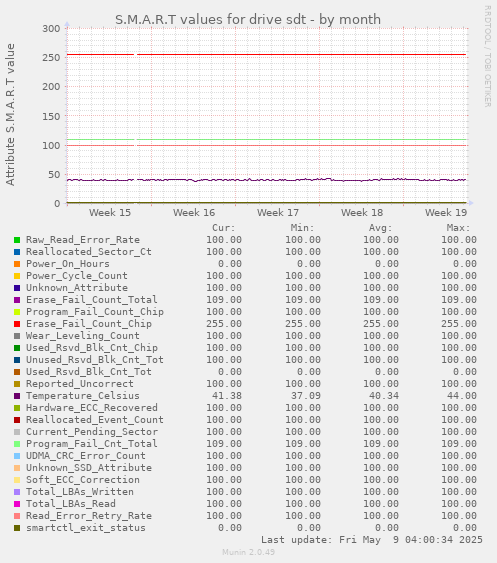Click the Wear_Leveling_Count legend label

coord(83,336)
